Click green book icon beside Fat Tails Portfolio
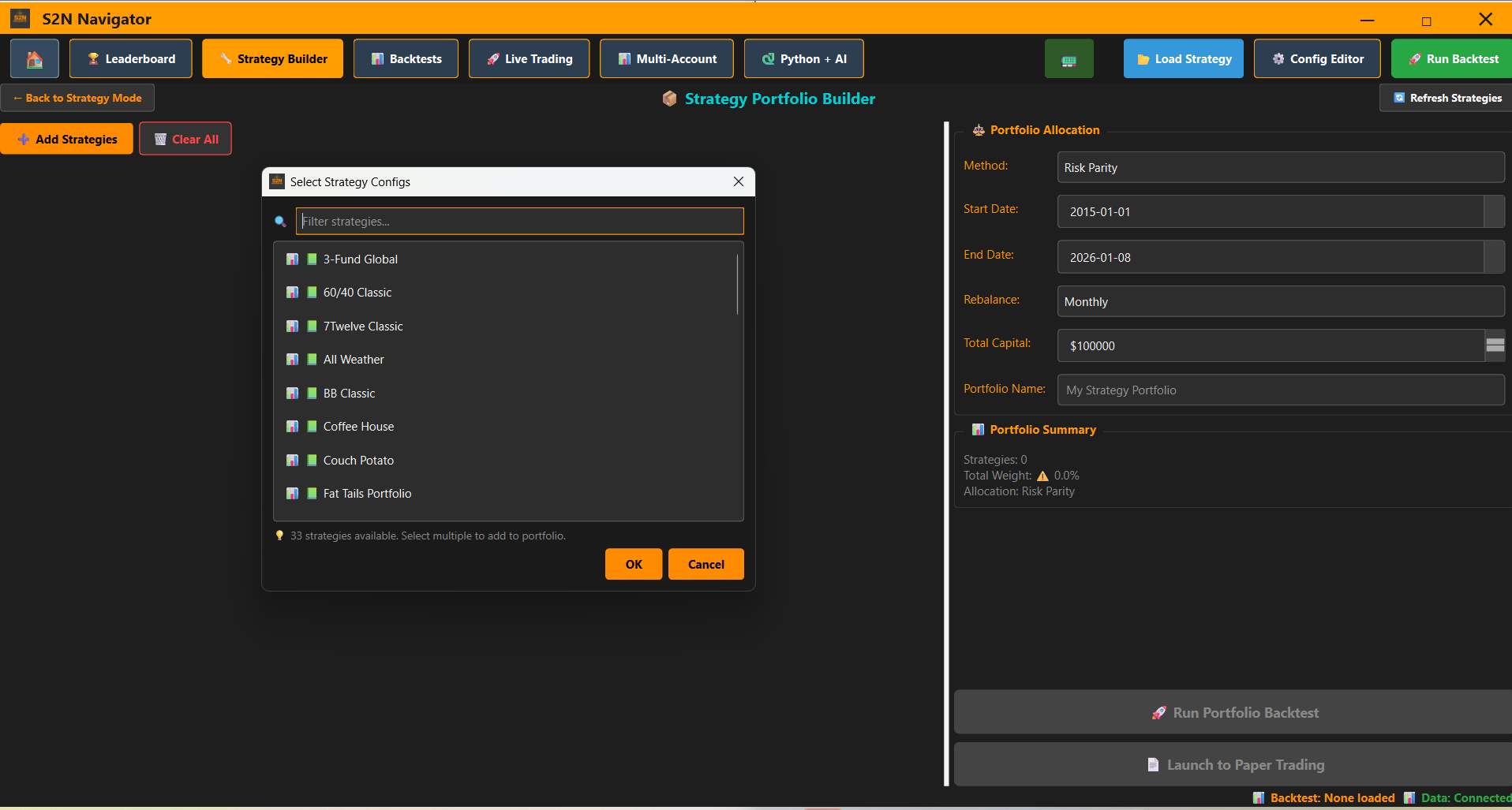 (312, 494)
